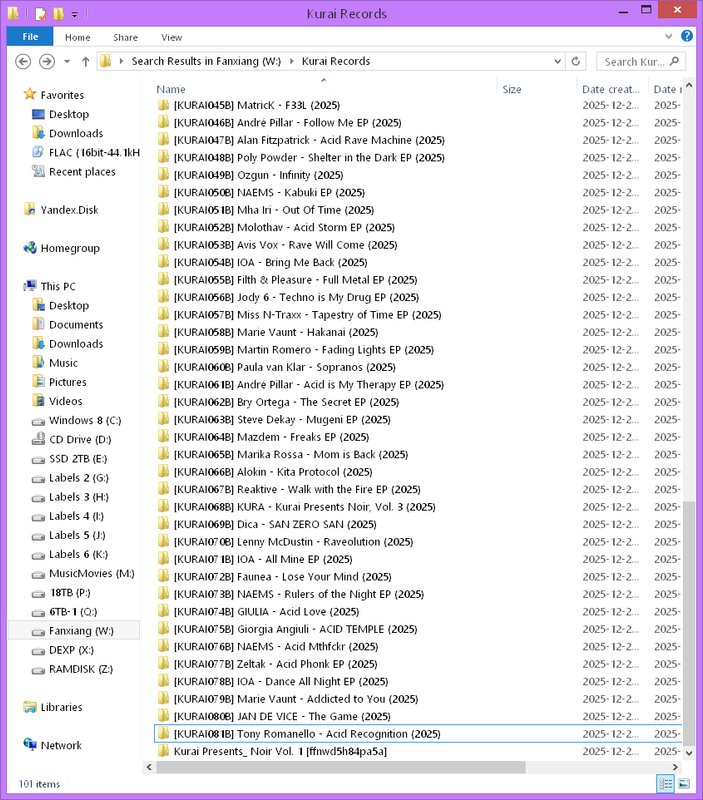Click the search magnifier icon
The width and height of the screenshot is (703, 800).
[x=674, y=61]
